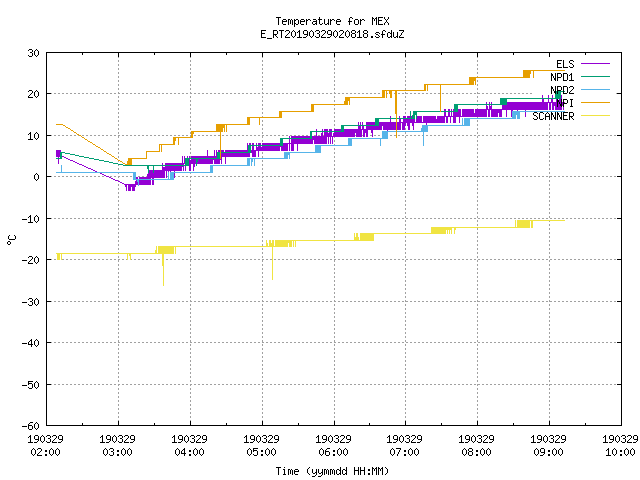
Task: Click the y-axis tick label -30
Action: tap(31, 302)
